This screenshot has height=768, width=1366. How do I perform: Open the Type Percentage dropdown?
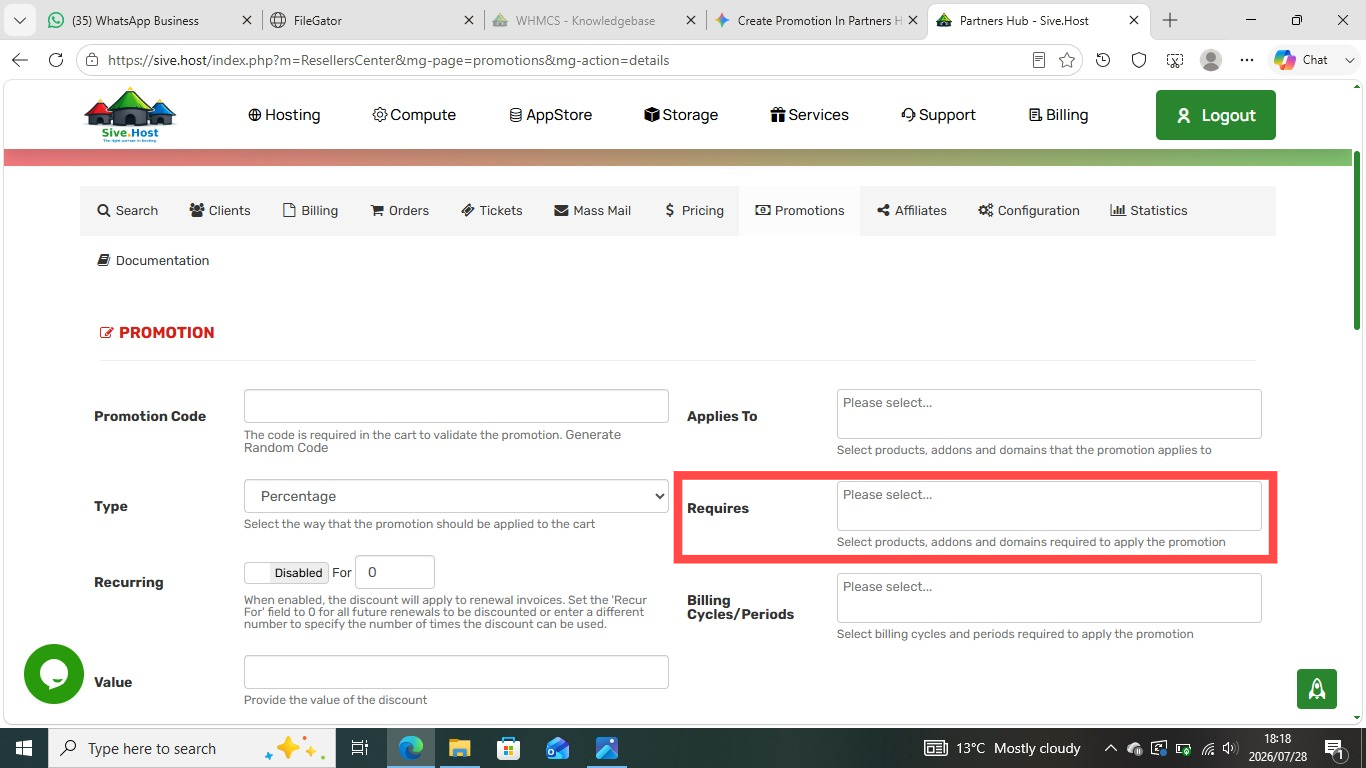[456, 496]
